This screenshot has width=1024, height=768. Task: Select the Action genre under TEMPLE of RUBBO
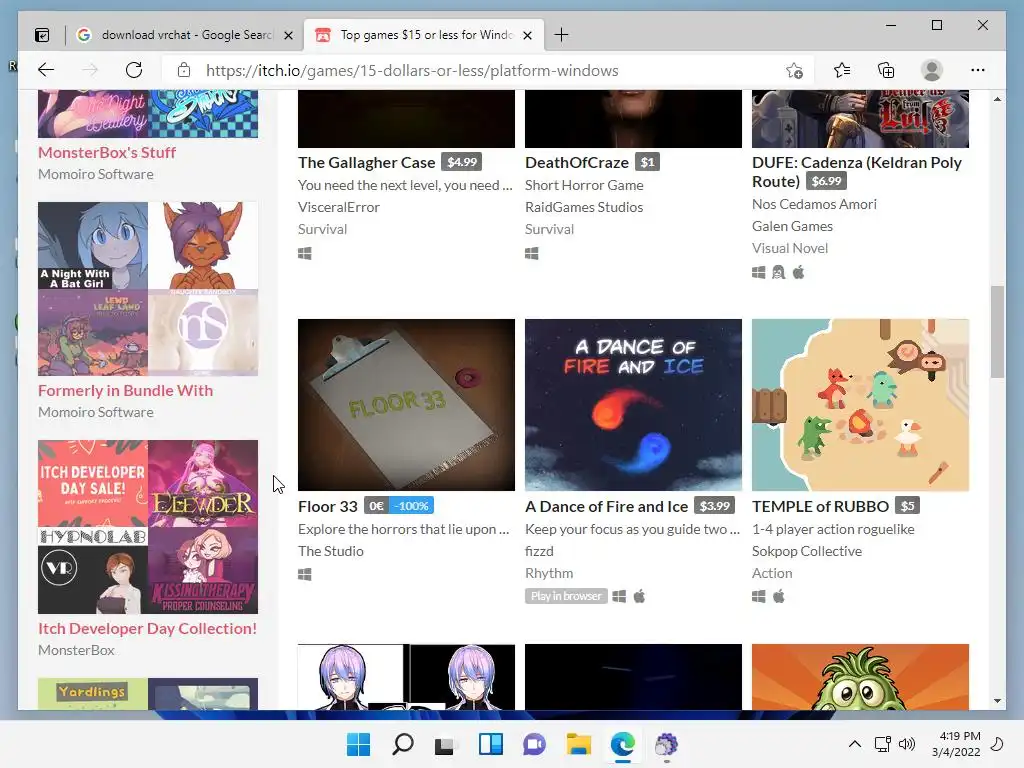(x=772, y=573)
